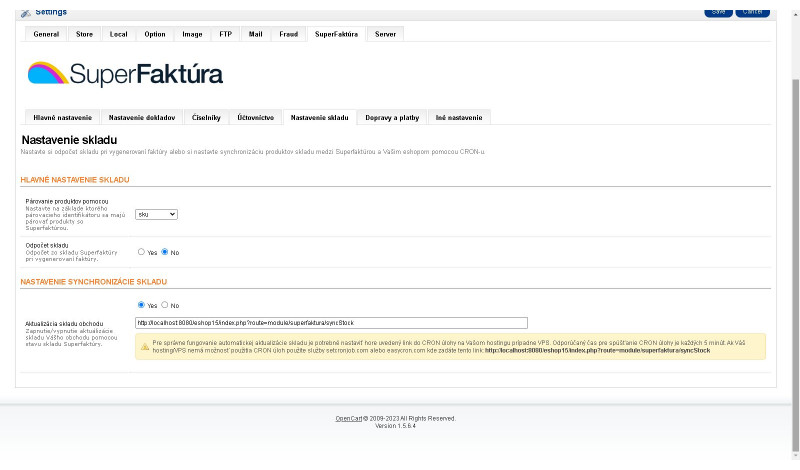
Task: Open the Nastavenie dokladov sub-tab
Action: click(x=142, y=117)
